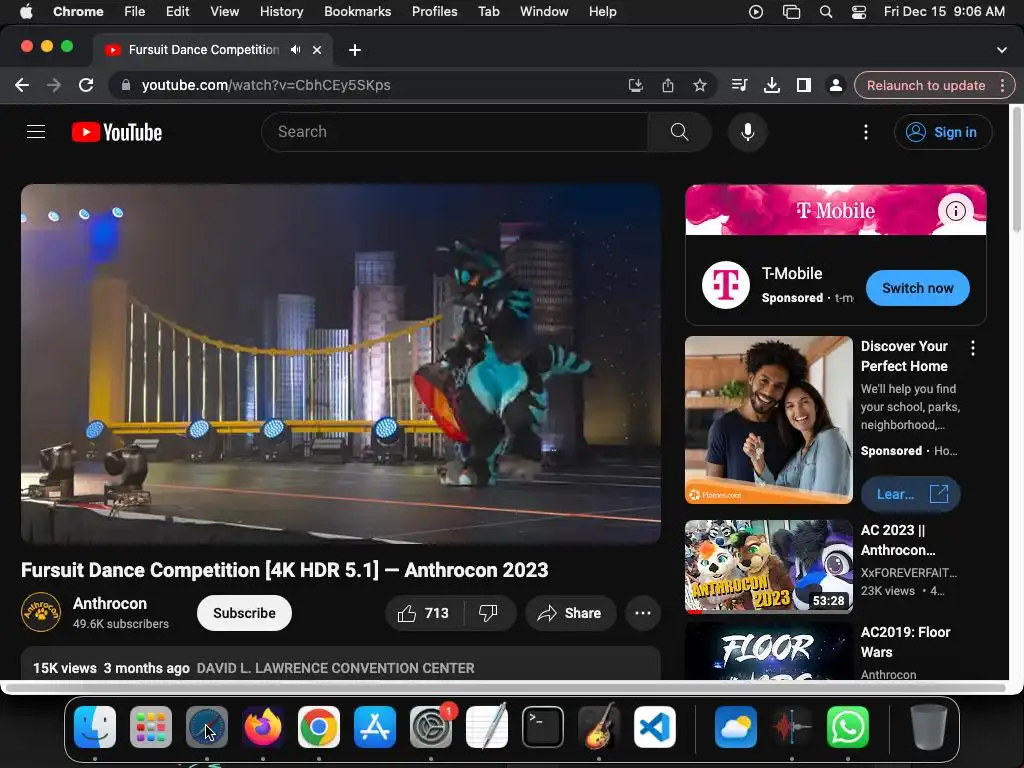Click DAVID L. LAWRENCE CONVENTION CENTER text
Image resolution: width=1024 pixels, height=768 pixels.
point(336,668)
